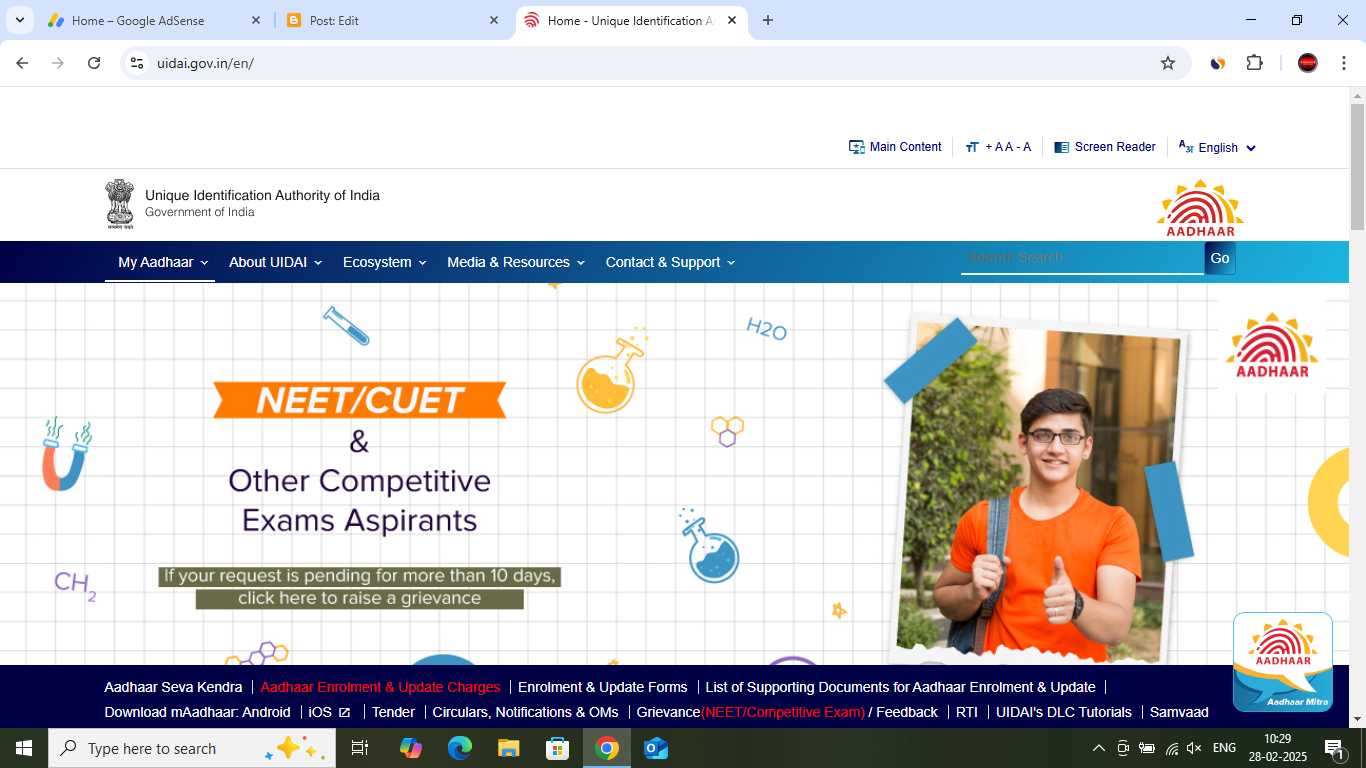The image size is (1366, 768).
Task: Open the Samvaad link
Action: pos(1179,712)
